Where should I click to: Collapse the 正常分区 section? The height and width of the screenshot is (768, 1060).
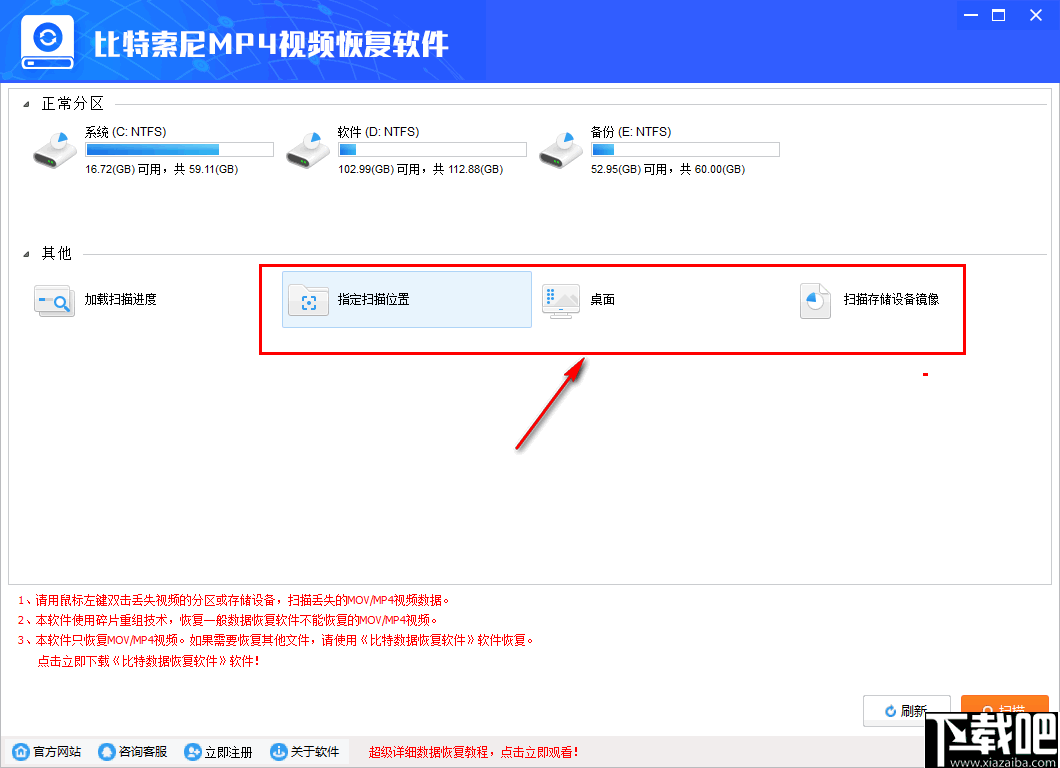(26, 104)
